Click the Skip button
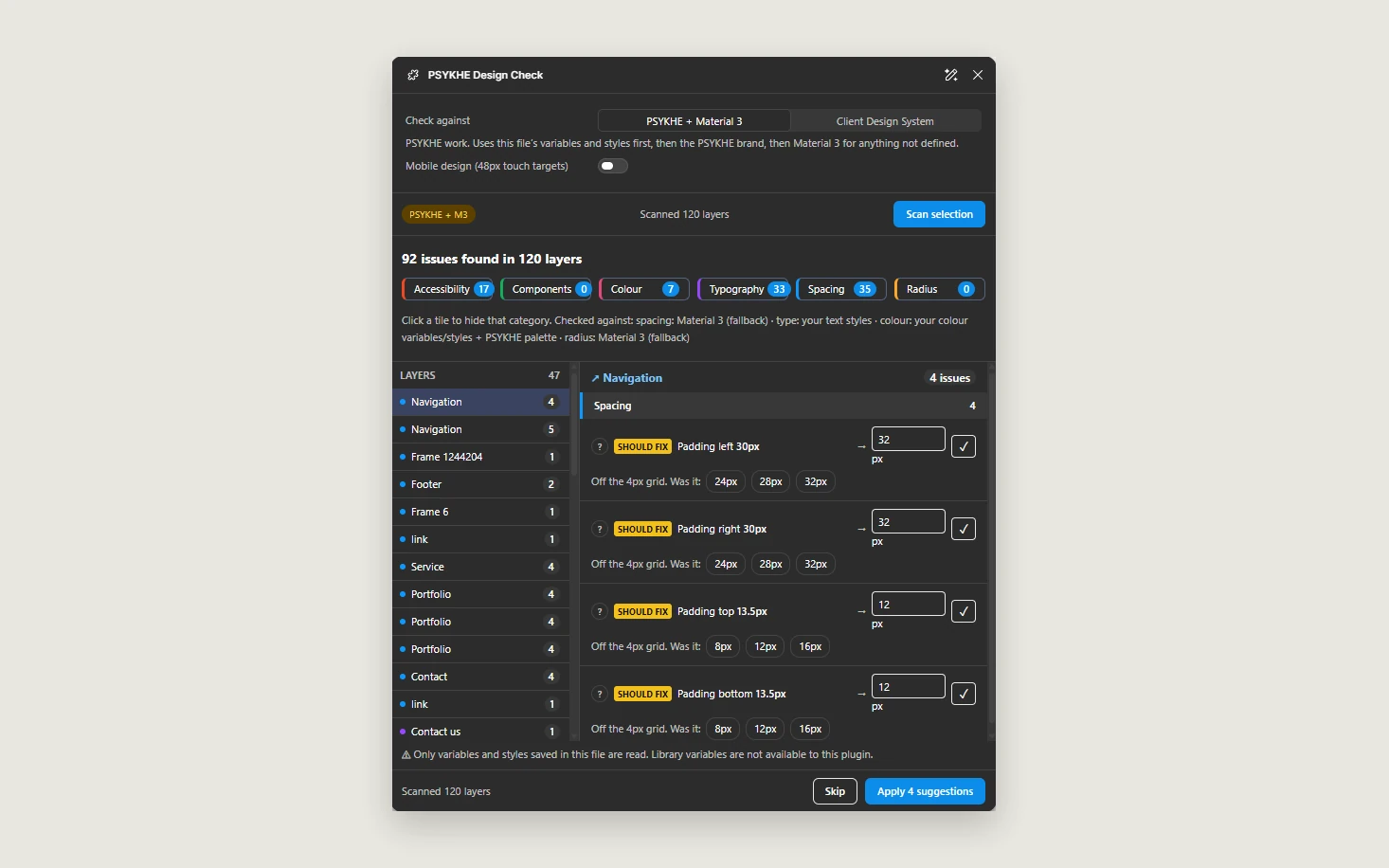The width and height of the screenshot is (1389, 868). [x=835, y=791]
